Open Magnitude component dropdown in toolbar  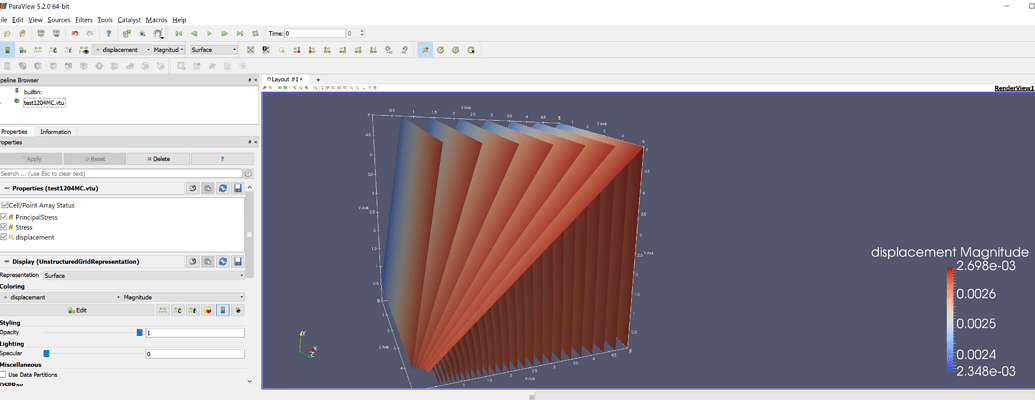coord(170,50)
